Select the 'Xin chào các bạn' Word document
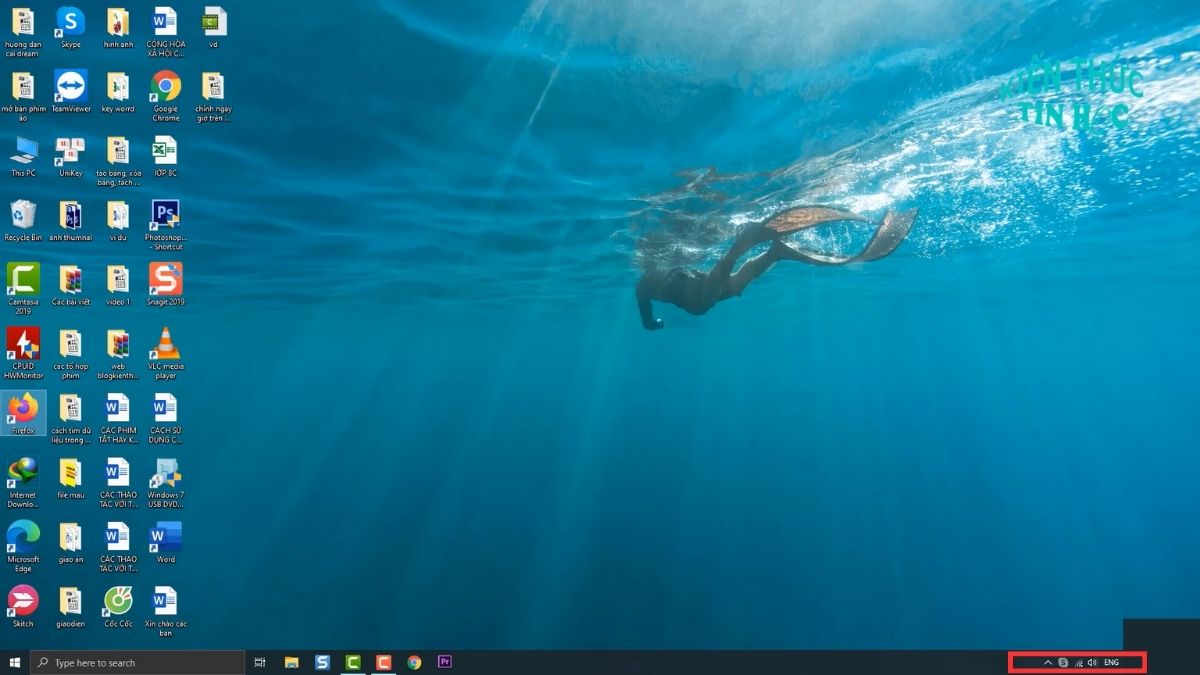This screenshot has width=1200, height=675. click(166, 610)
